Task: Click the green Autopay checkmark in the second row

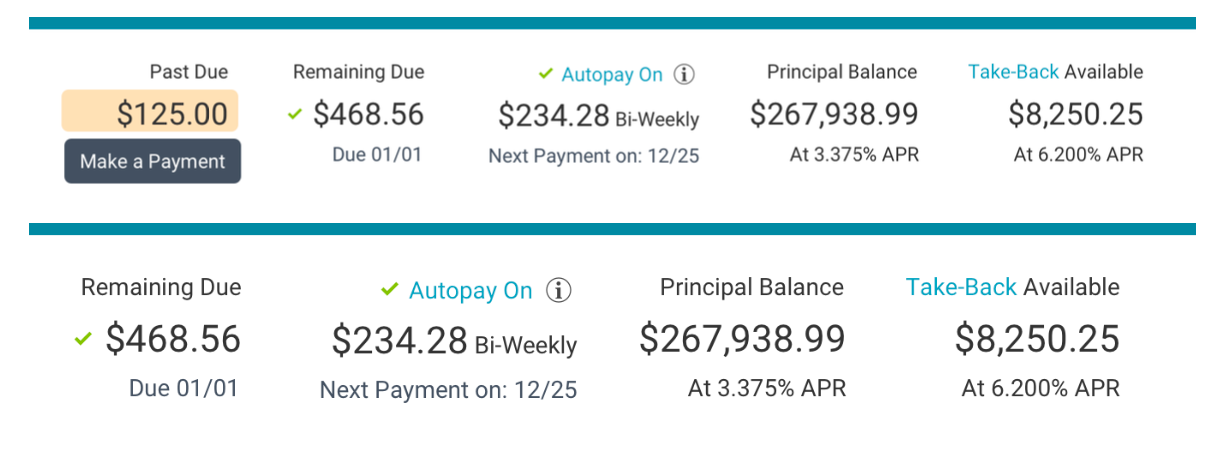Action: (x=390, y=290)
